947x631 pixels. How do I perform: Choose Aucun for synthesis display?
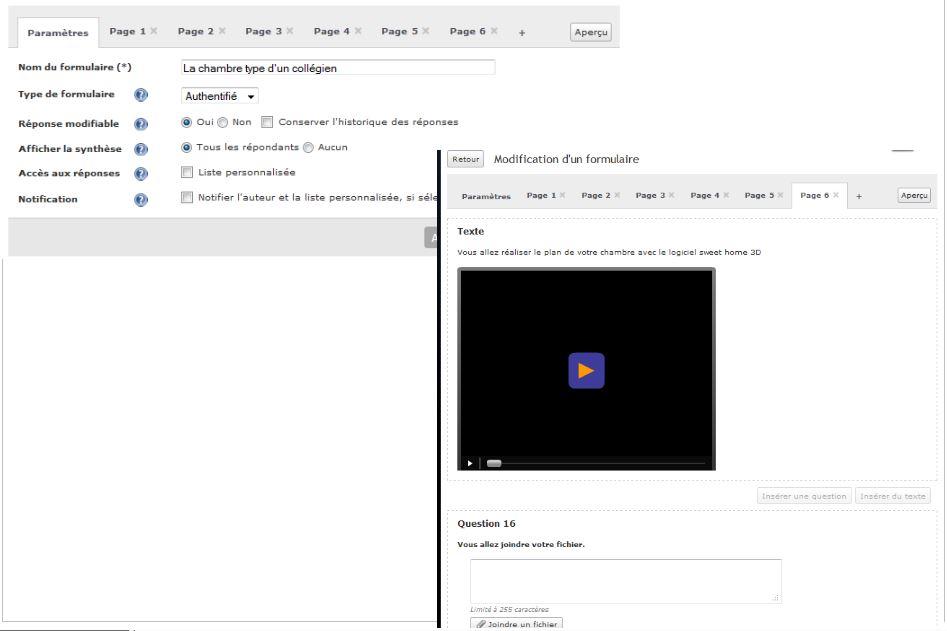pyautogui.click(x=308, y=148)
